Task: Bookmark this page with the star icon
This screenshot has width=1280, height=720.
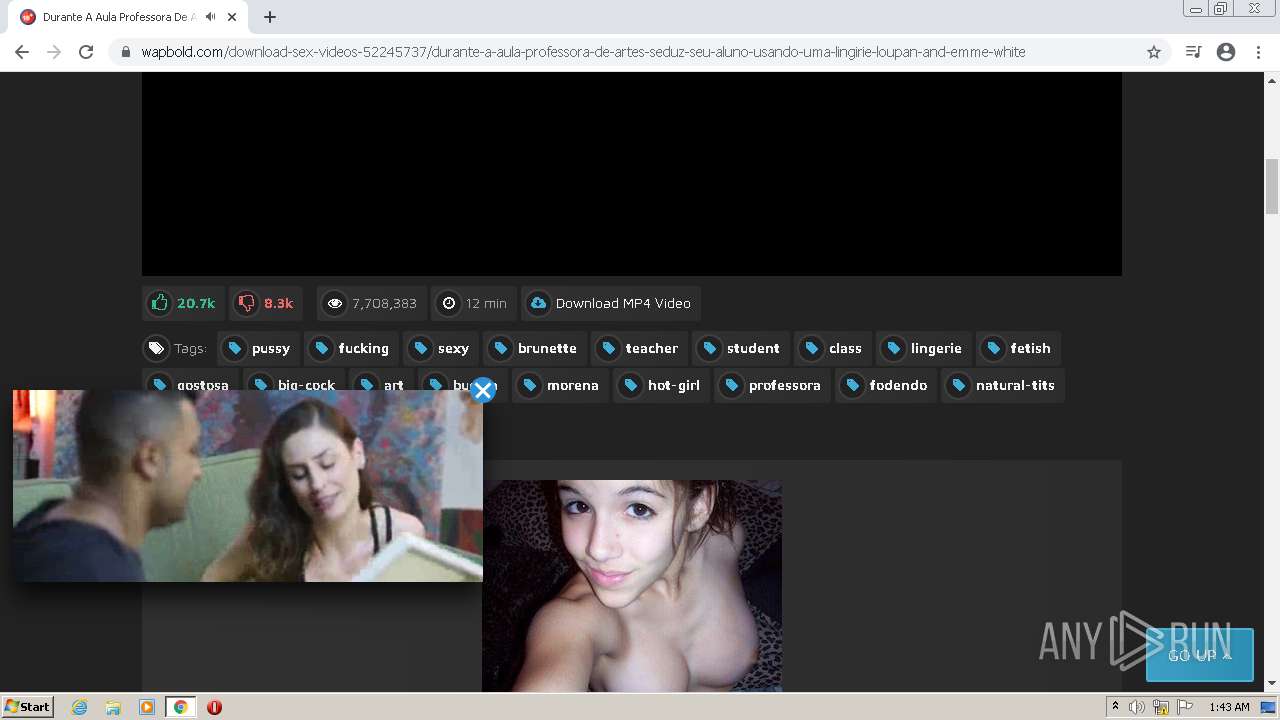Action: pos(1154,52)
